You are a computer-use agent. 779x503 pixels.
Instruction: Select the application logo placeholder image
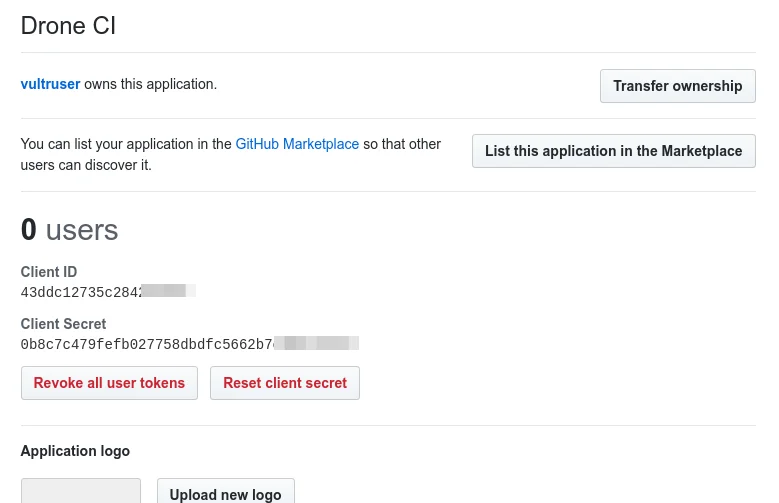(80, 491)
